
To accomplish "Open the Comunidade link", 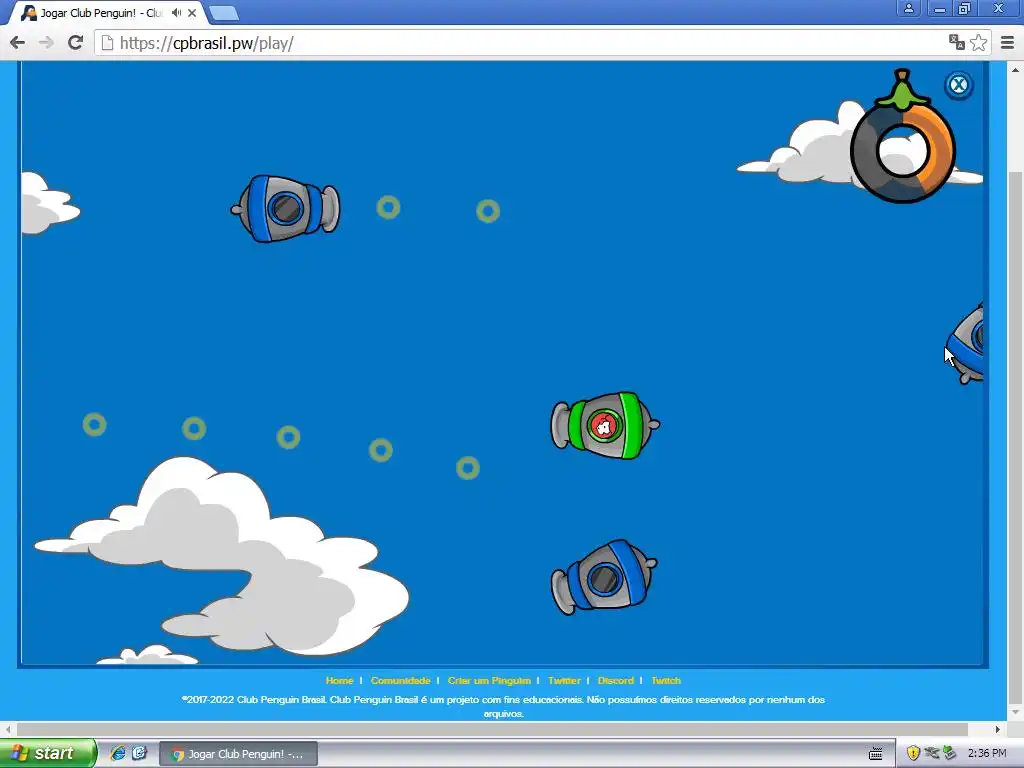I will click(x=400, y=680).
